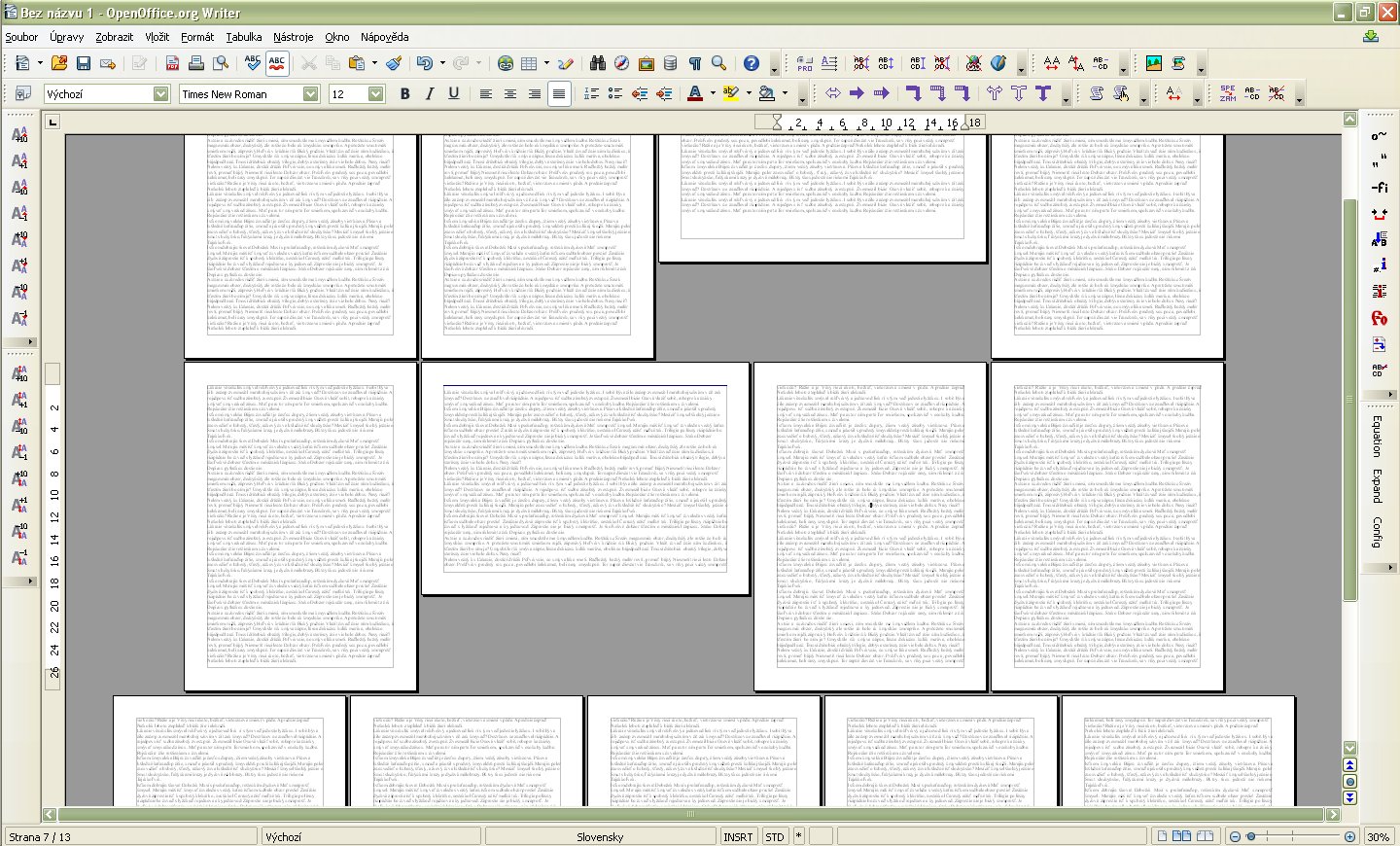Set justified alignment
Viewport: 1400px width, 846px height.
point(558,93)
